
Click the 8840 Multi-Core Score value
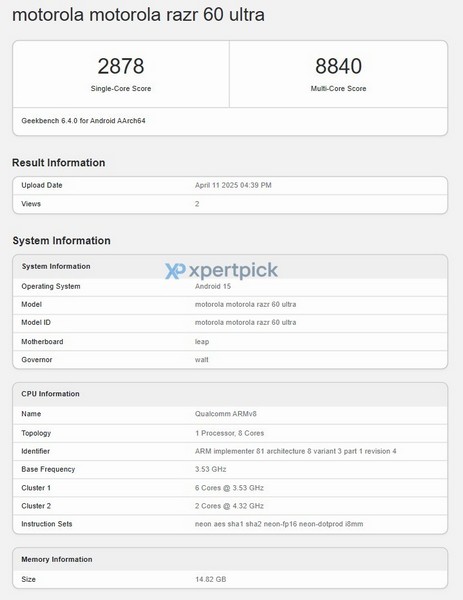pyautogui.click(x=338, y=66)
